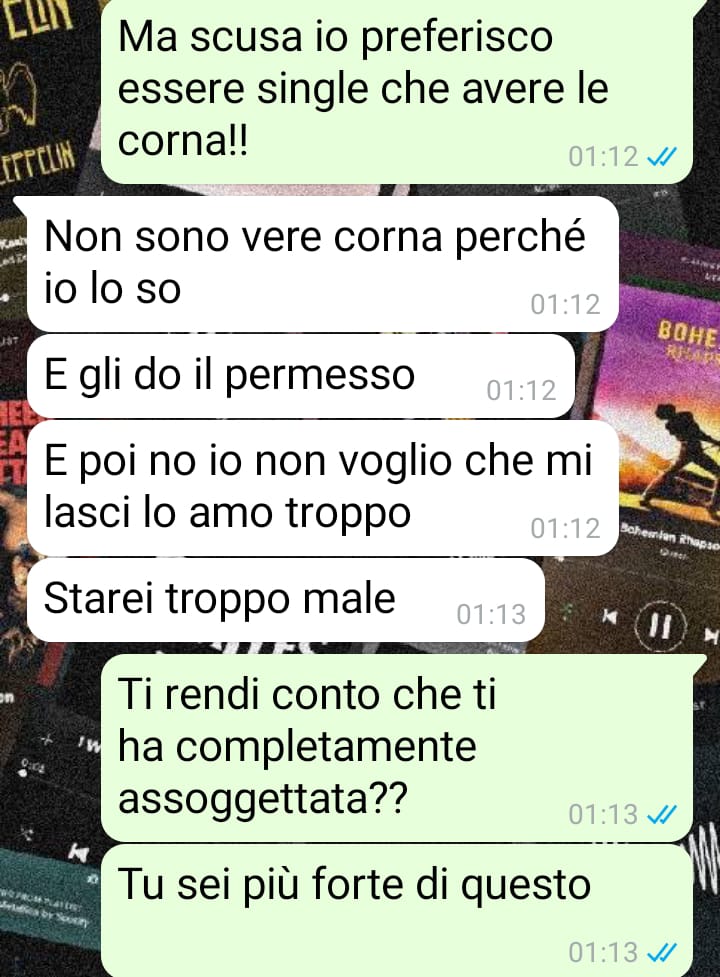Click the 01:12 timestamp on 'permesso' message

click(521, 391)
